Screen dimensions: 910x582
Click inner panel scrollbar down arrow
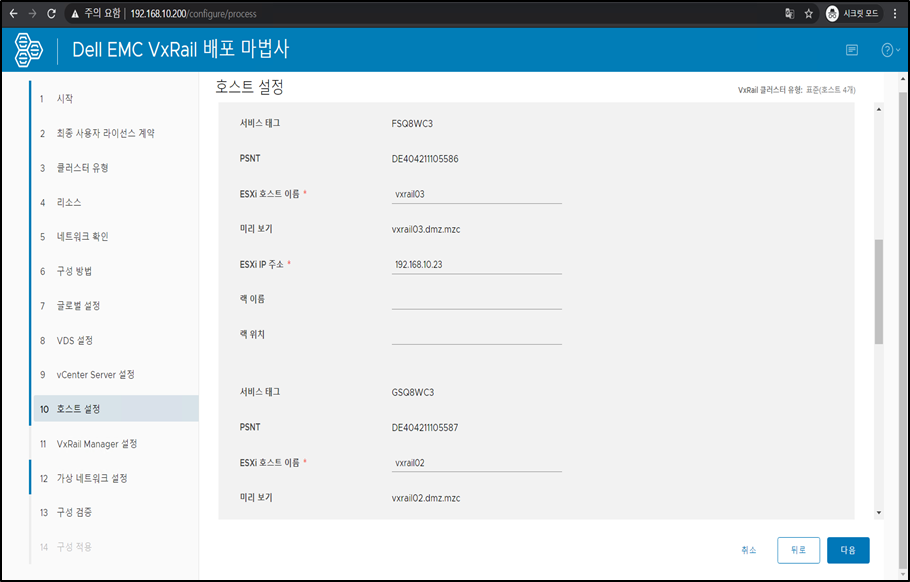click(879, 512)
